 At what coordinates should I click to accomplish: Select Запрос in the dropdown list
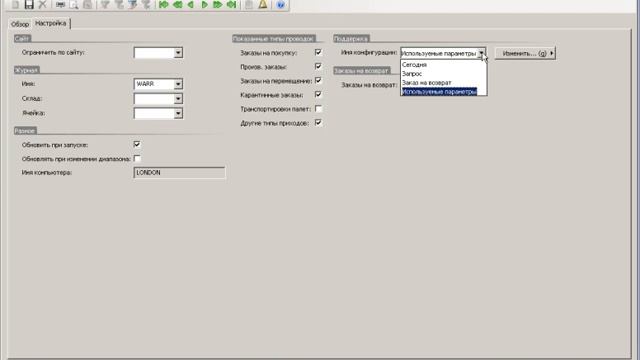tap(444, 73)
